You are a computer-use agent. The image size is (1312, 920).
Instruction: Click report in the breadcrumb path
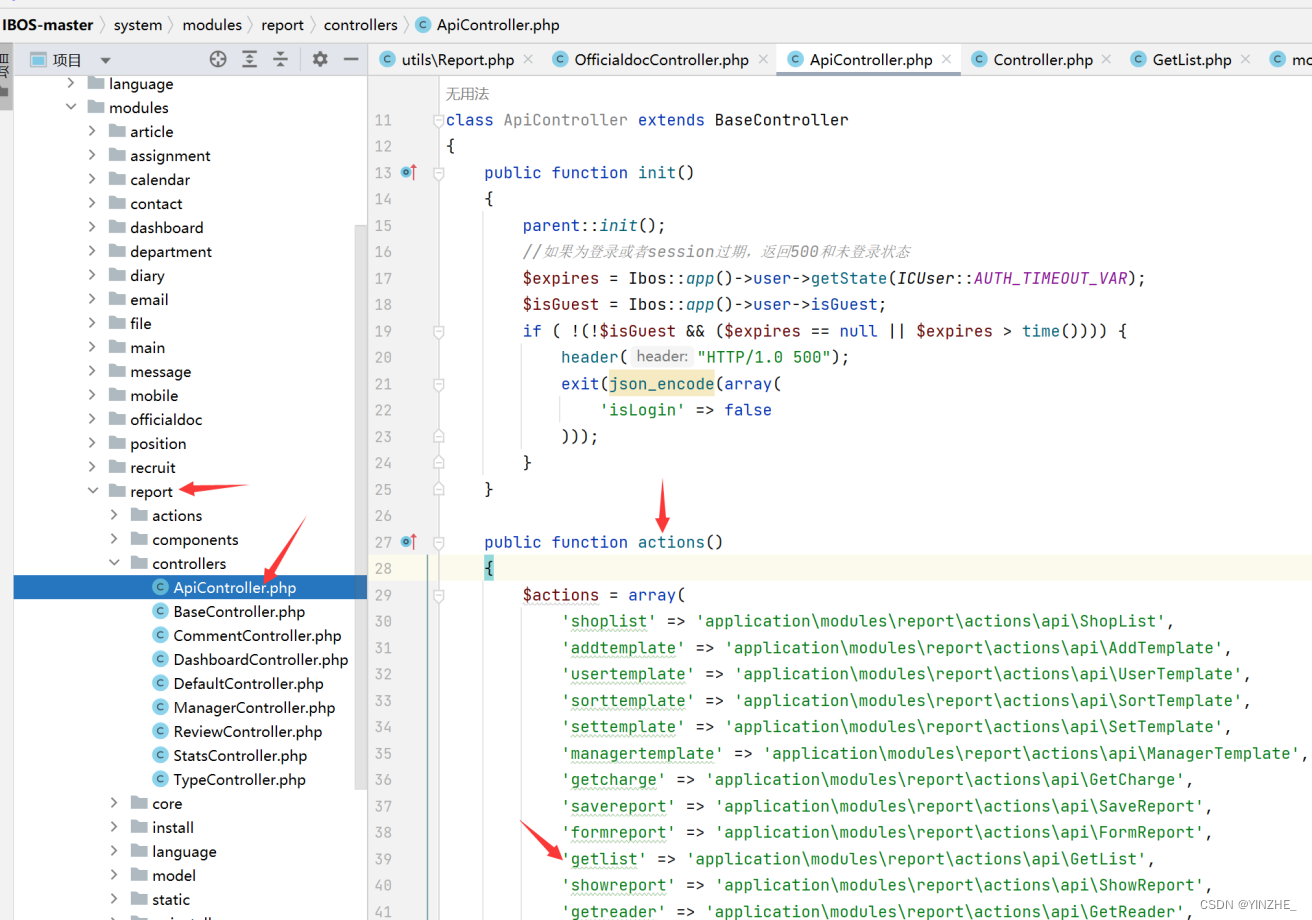click(283, 25)
